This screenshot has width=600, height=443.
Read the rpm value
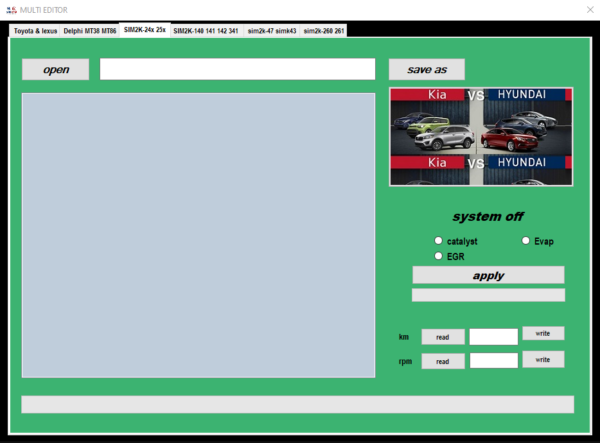443,361
